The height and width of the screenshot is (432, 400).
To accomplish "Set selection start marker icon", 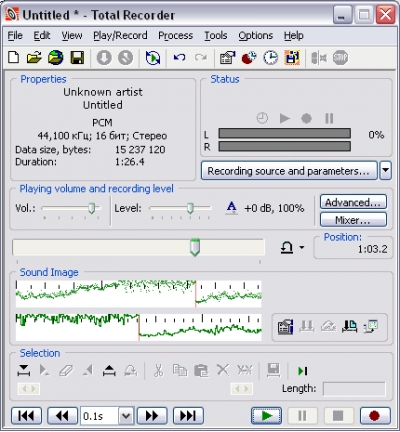I will tap(24, 370).
